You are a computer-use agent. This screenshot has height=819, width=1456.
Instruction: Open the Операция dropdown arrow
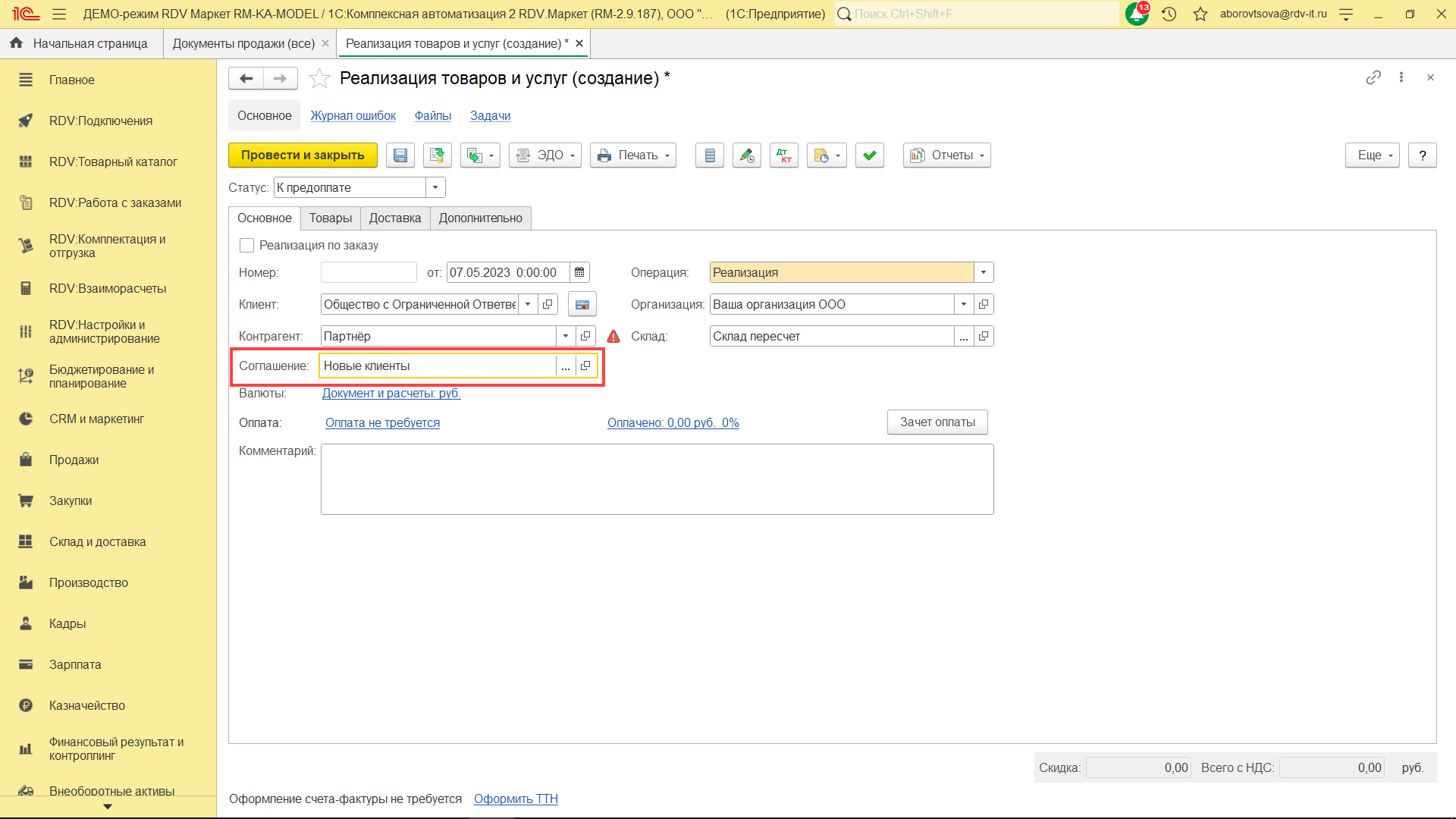[984, 272]
